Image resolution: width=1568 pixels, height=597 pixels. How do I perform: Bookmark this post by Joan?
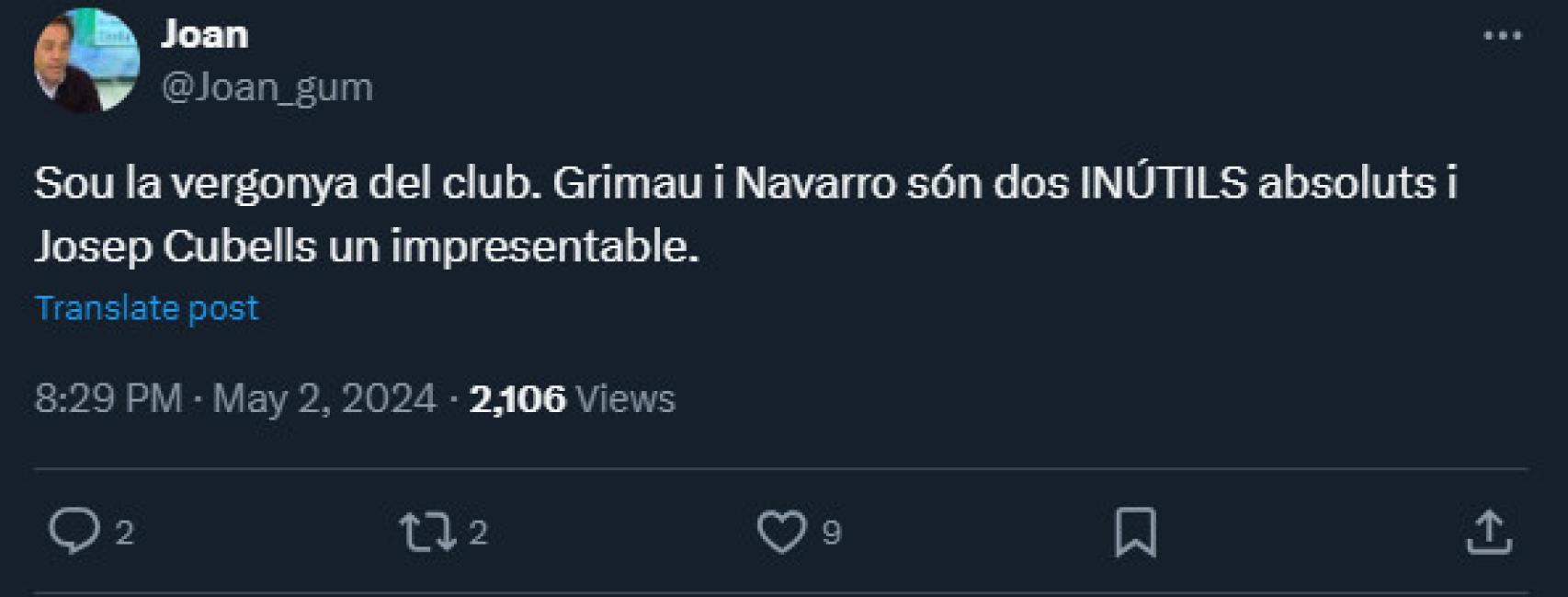click(x=1135, y=532)
